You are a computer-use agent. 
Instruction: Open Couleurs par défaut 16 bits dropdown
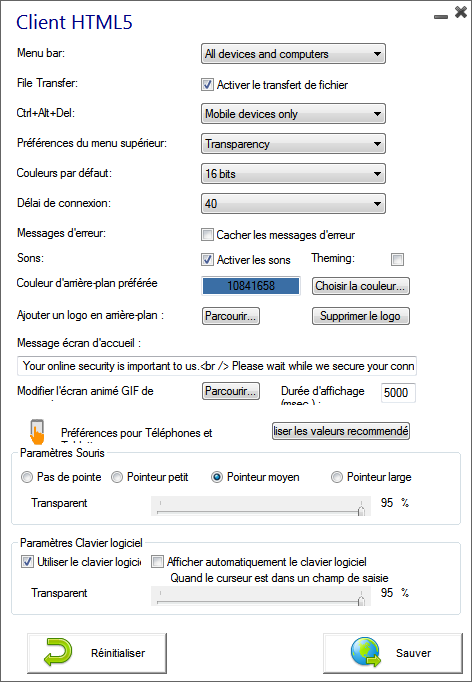293,174
